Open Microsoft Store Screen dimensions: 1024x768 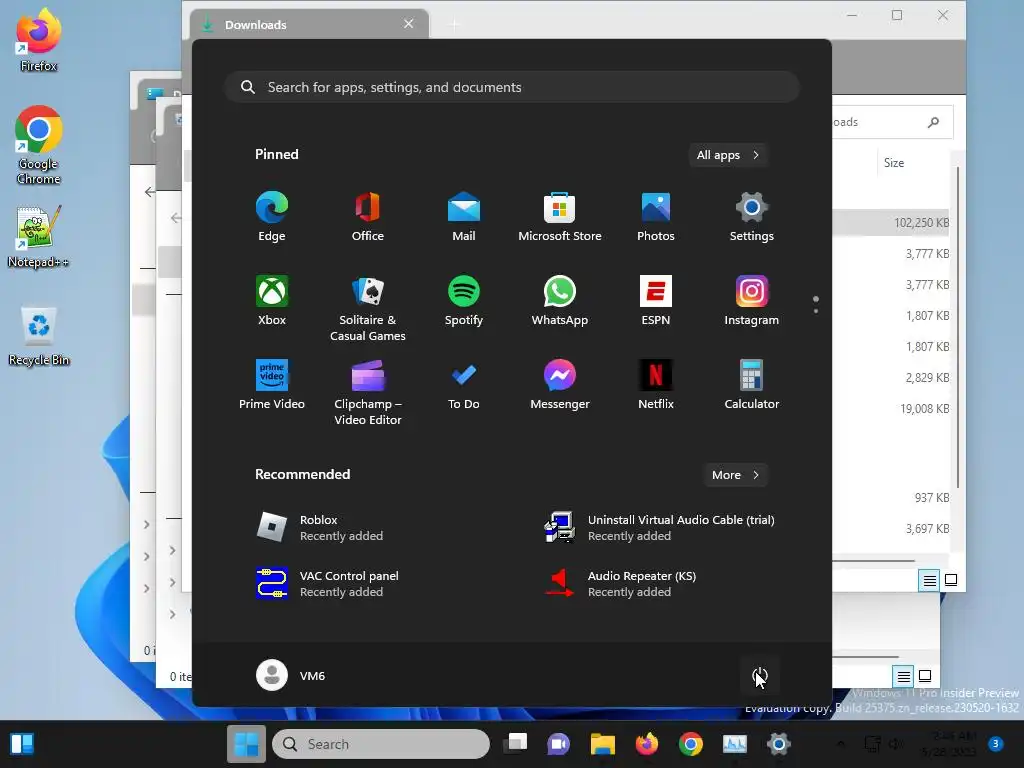[560, 216]
